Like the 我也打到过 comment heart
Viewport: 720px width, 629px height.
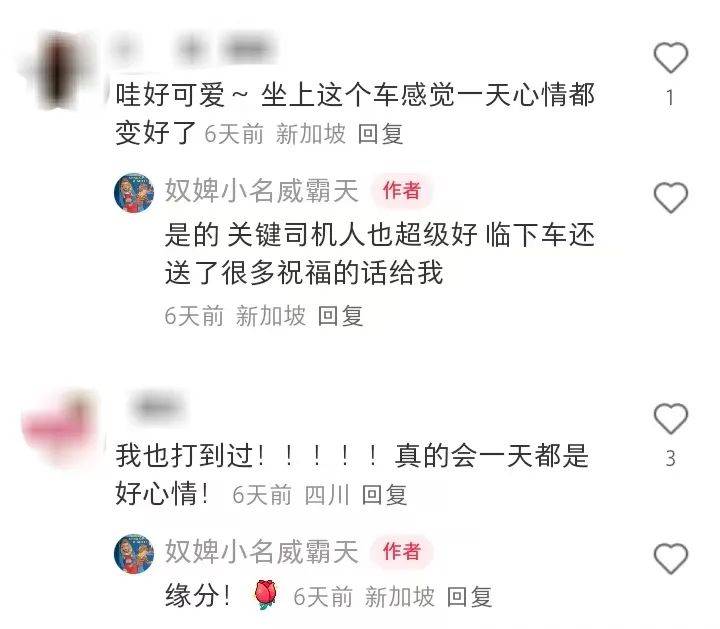(670, 419)
